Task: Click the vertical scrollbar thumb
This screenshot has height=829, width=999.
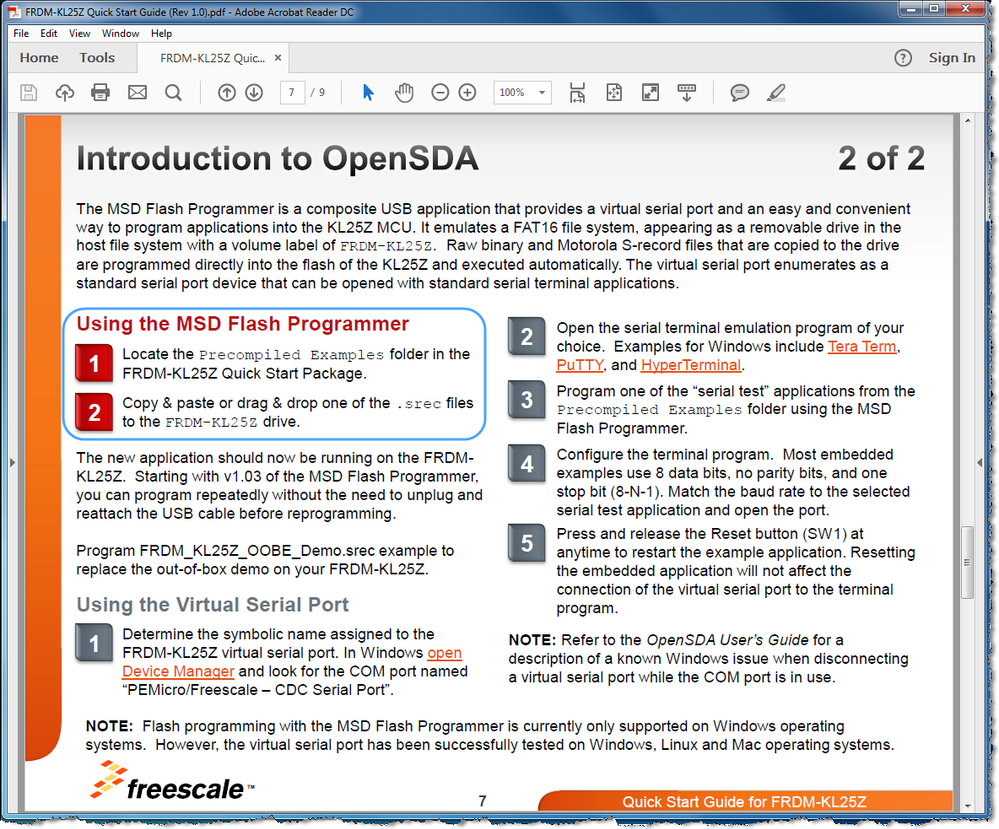Action: (967, 563)
